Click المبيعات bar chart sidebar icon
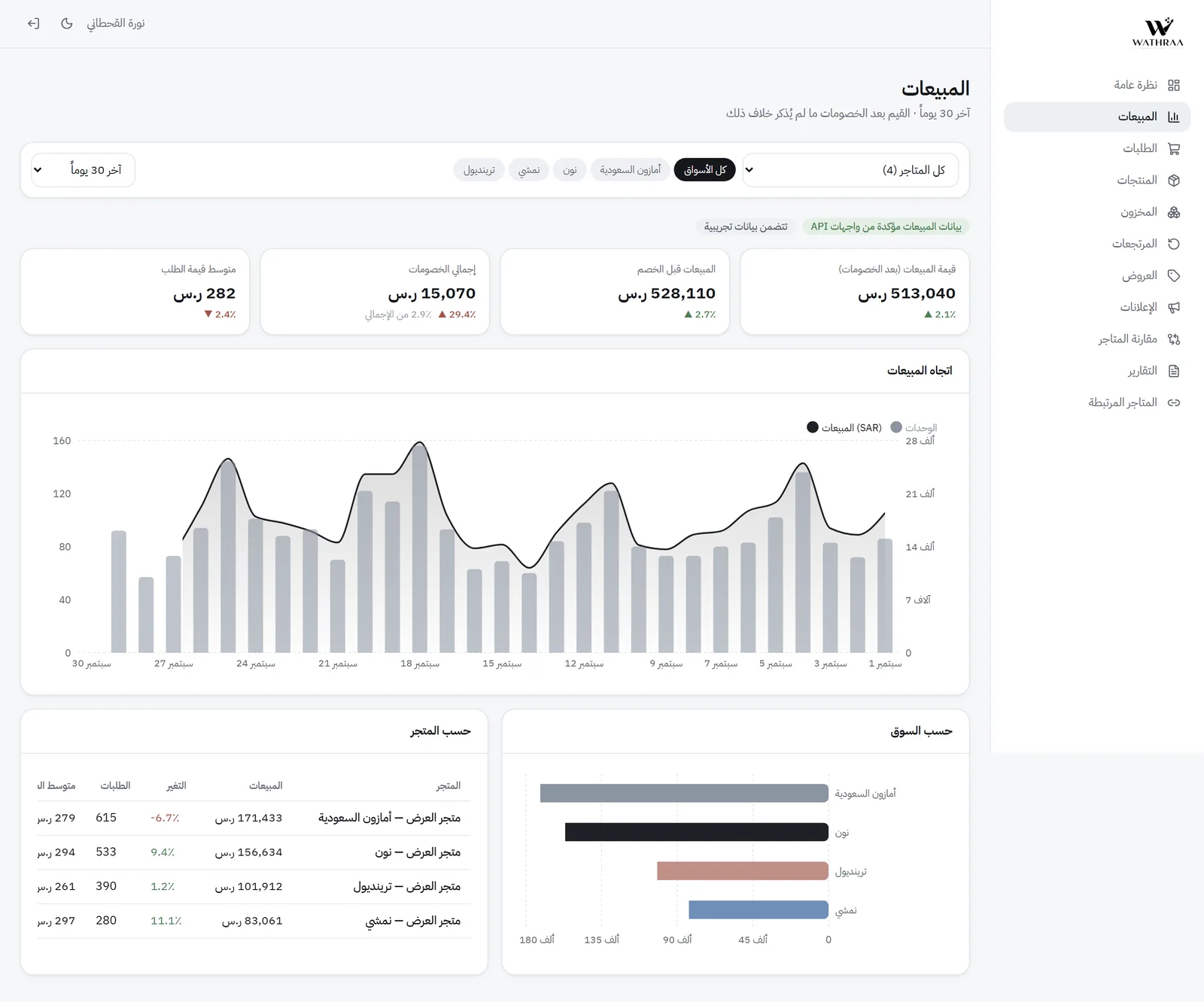This screenshot has height=1002, width=1204. tap(1174, 117)
